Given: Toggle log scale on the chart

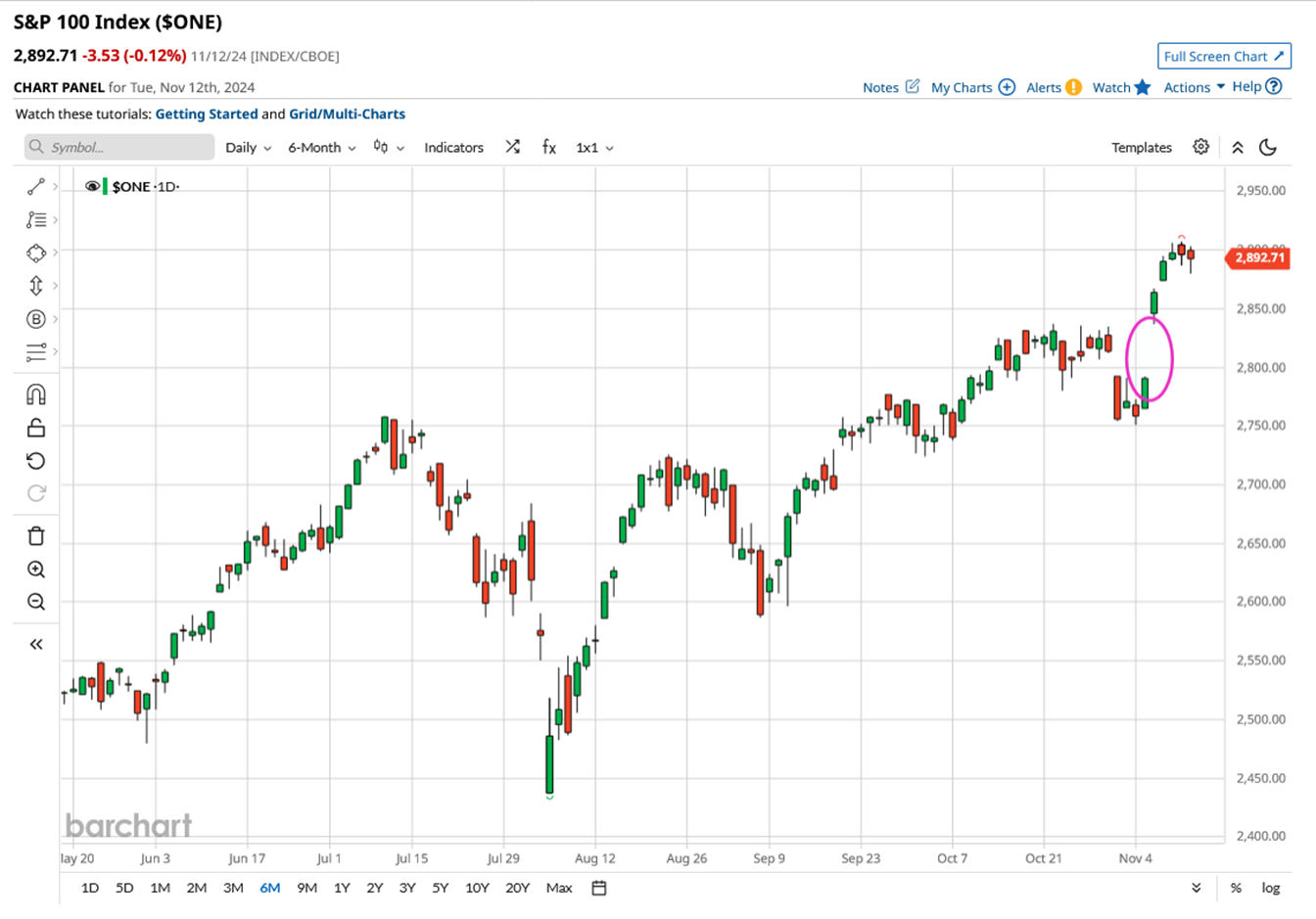Looking at the screenshot, I should 1270,888.
